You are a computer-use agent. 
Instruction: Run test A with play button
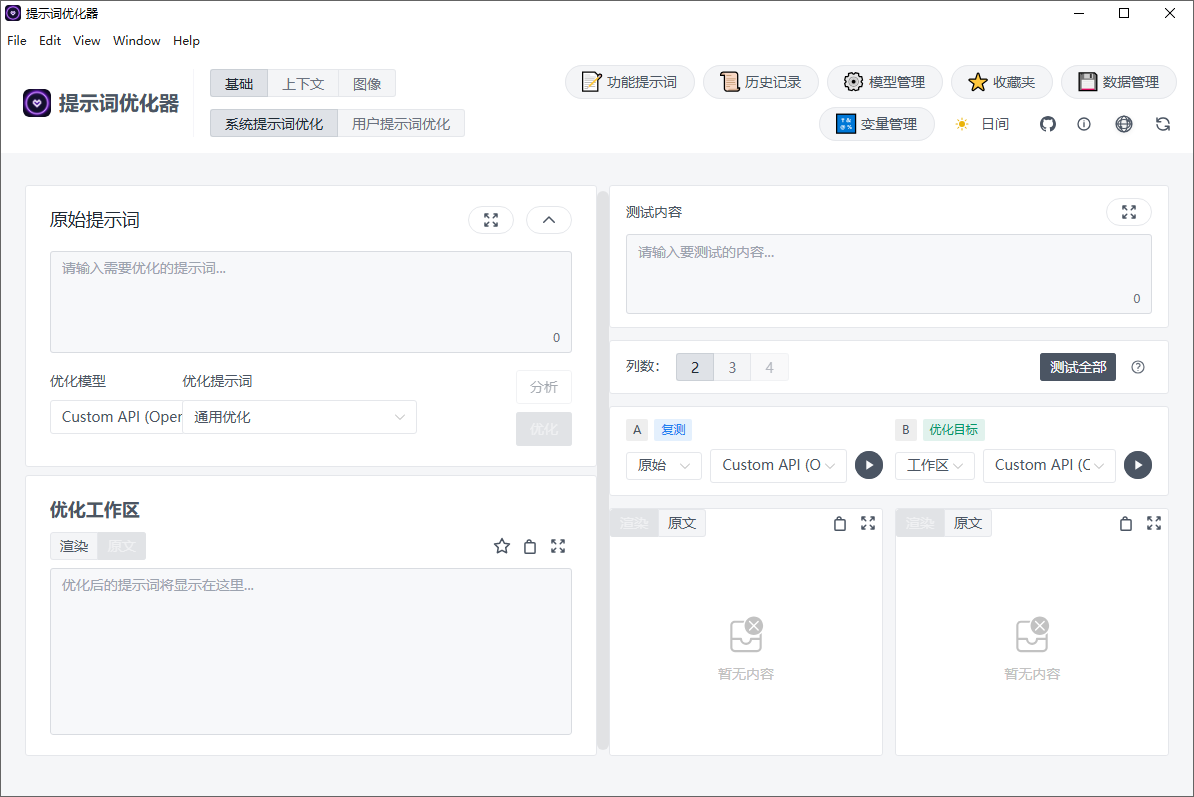(869, 465)
